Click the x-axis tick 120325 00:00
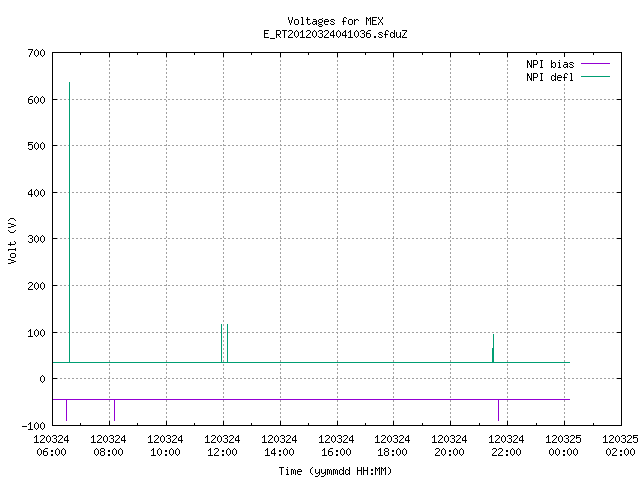Screen dimensions: 640x480 click(563, 446)
